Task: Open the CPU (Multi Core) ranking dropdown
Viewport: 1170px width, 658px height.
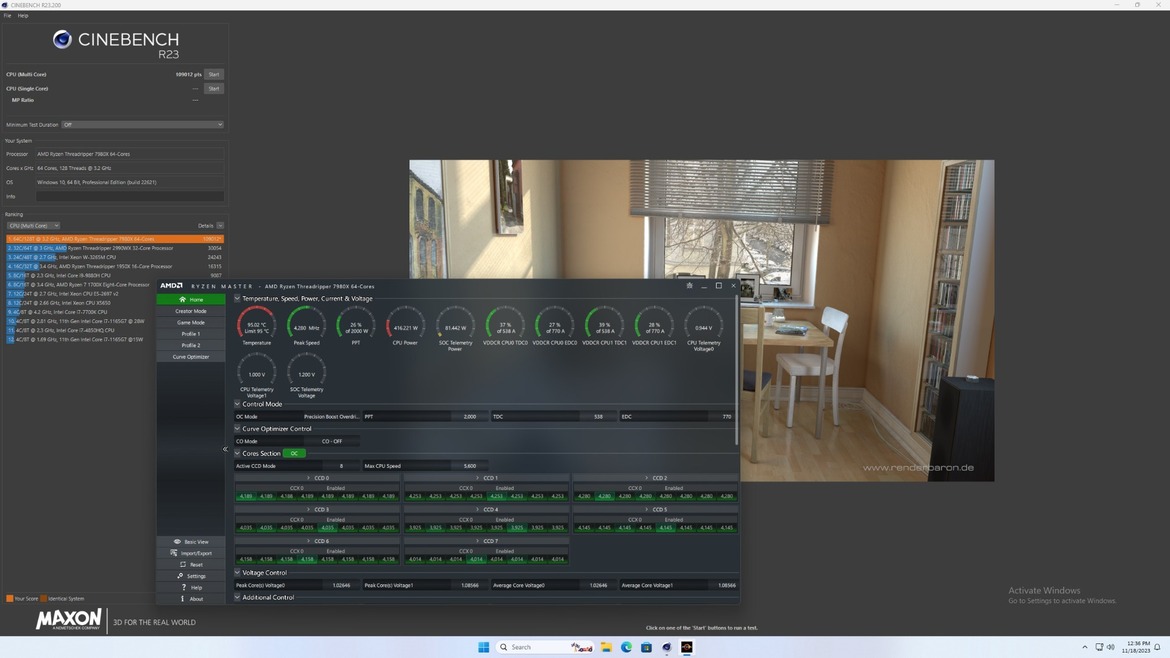Action: coord(33,226)
